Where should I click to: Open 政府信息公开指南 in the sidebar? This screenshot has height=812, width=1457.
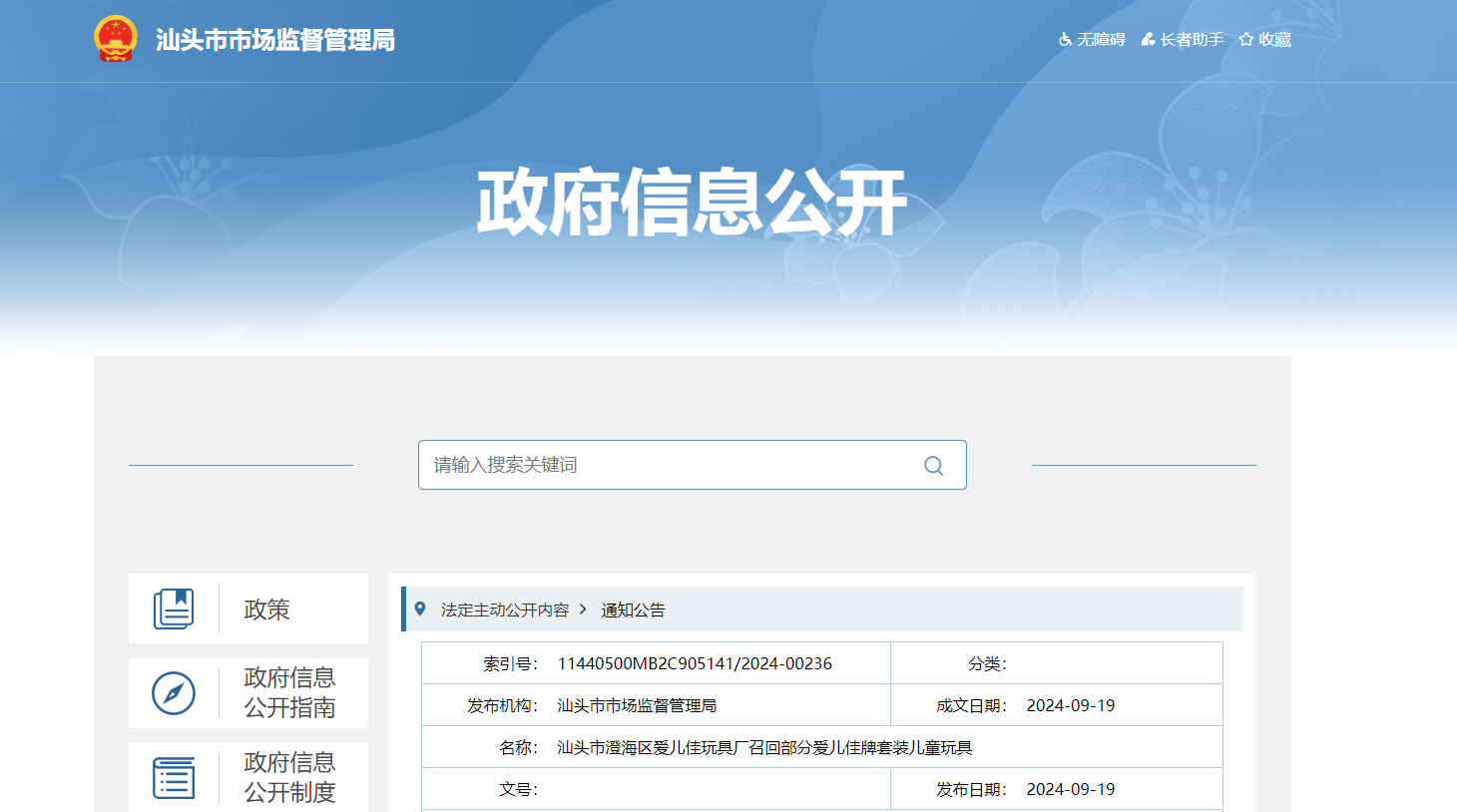pyautogui.click(x=289, y=693)
